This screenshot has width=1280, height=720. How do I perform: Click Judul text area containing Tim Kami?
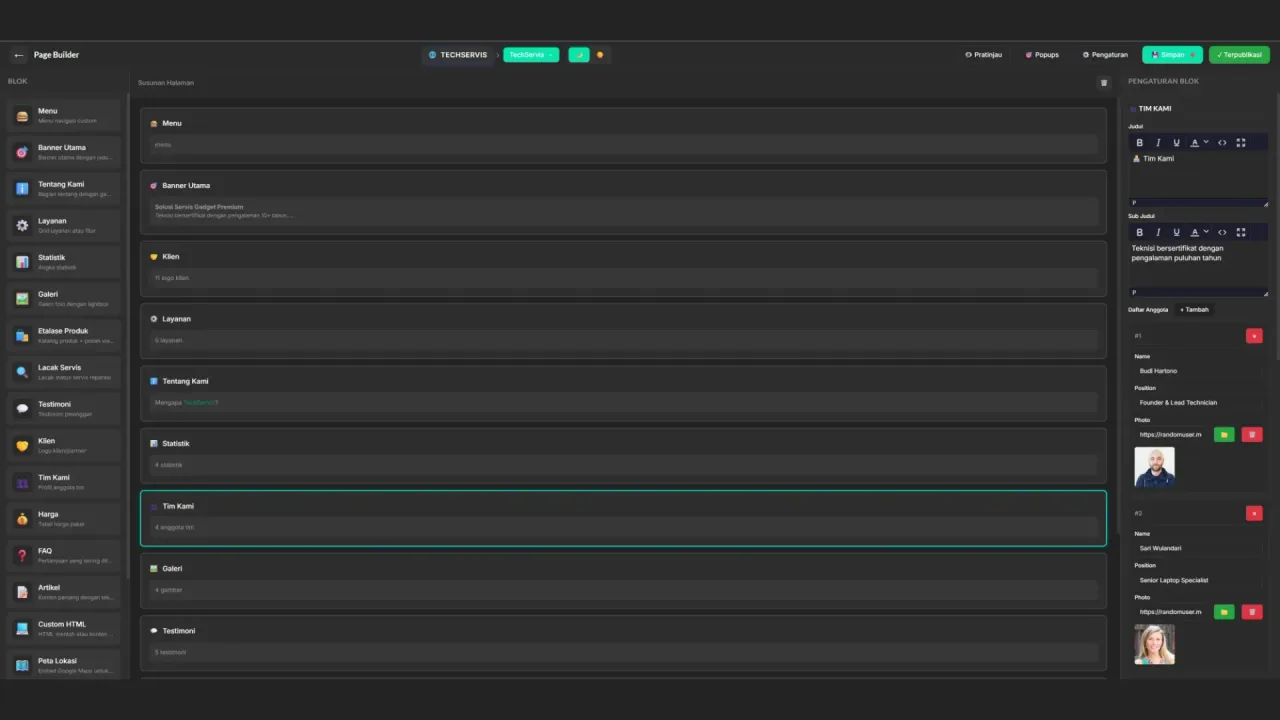pyautogui.click(x=1198, y=174)
